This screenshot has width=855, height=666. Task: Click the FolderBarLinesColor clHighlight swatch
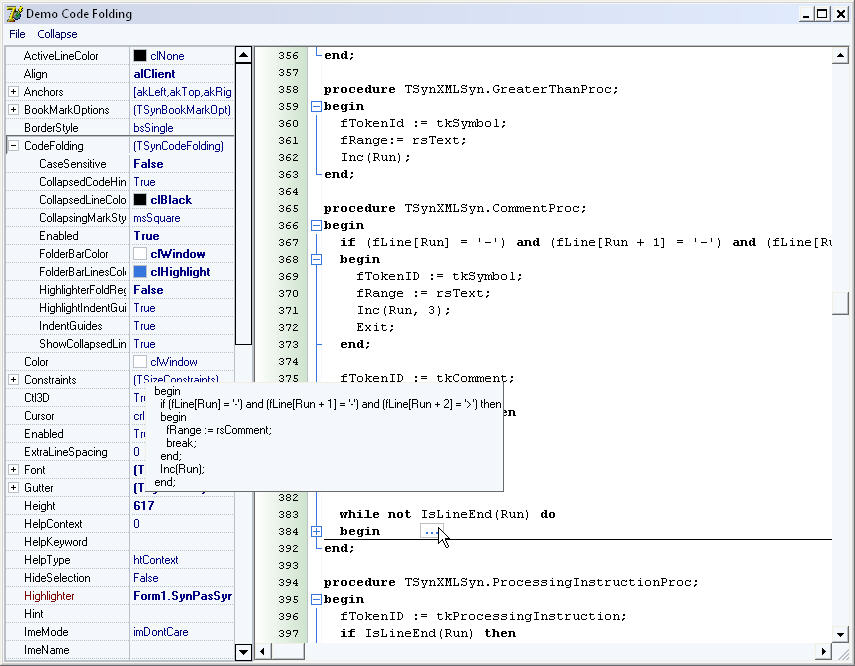pyautogui.click(x=140, y=272)
